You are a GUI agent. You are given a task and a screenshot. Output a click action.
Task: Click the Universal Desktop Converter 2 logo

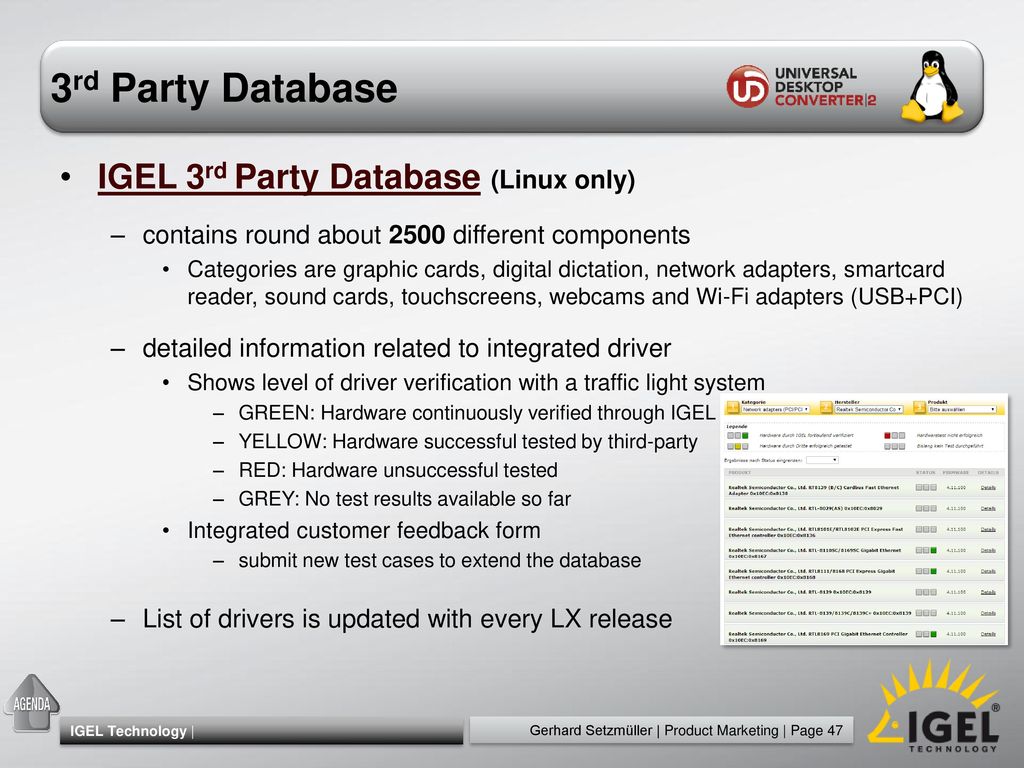click(x=801, y=86)
